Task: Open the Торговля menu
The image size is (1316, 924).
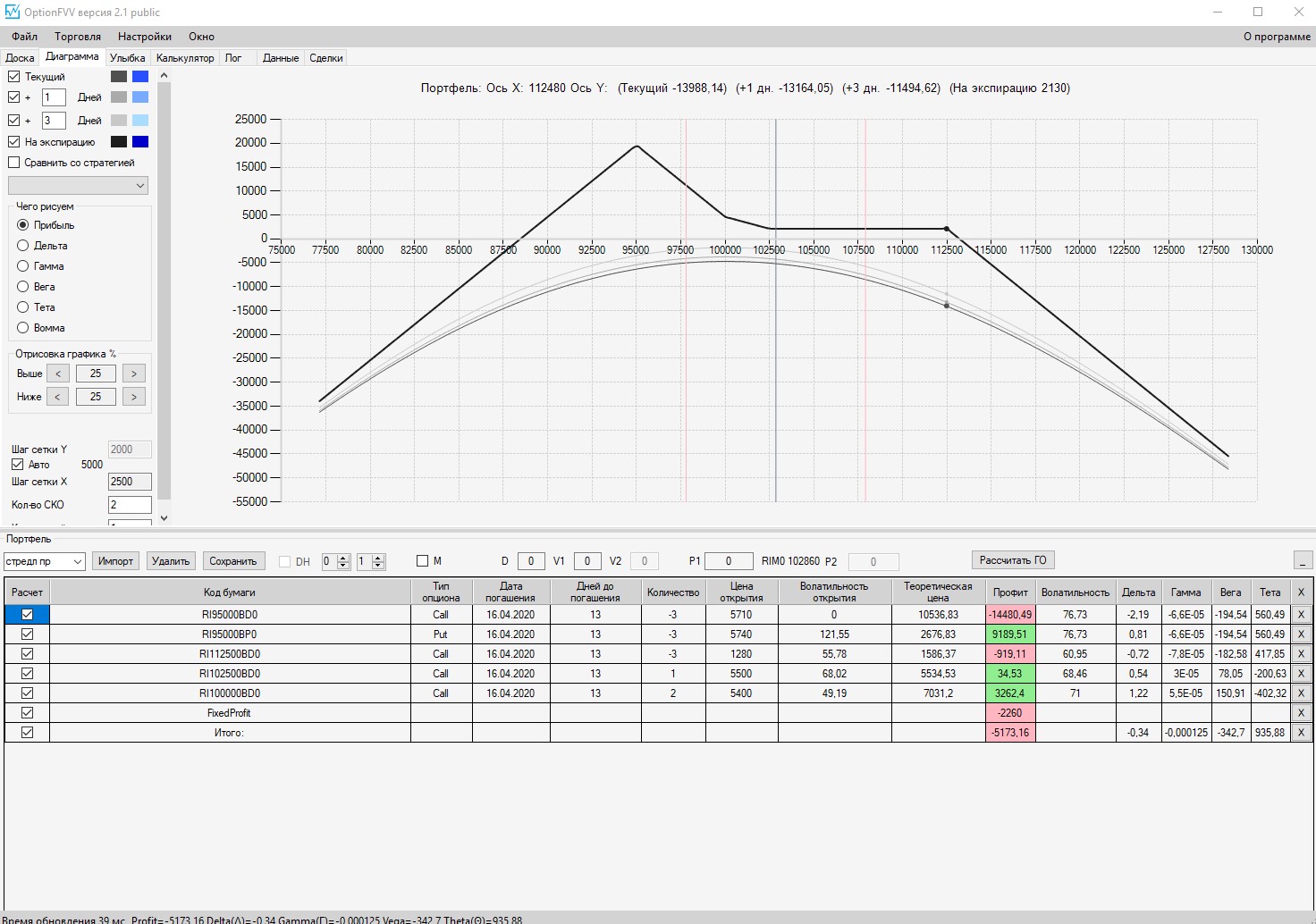Action: pyautogui.click(x=78, y=37)
